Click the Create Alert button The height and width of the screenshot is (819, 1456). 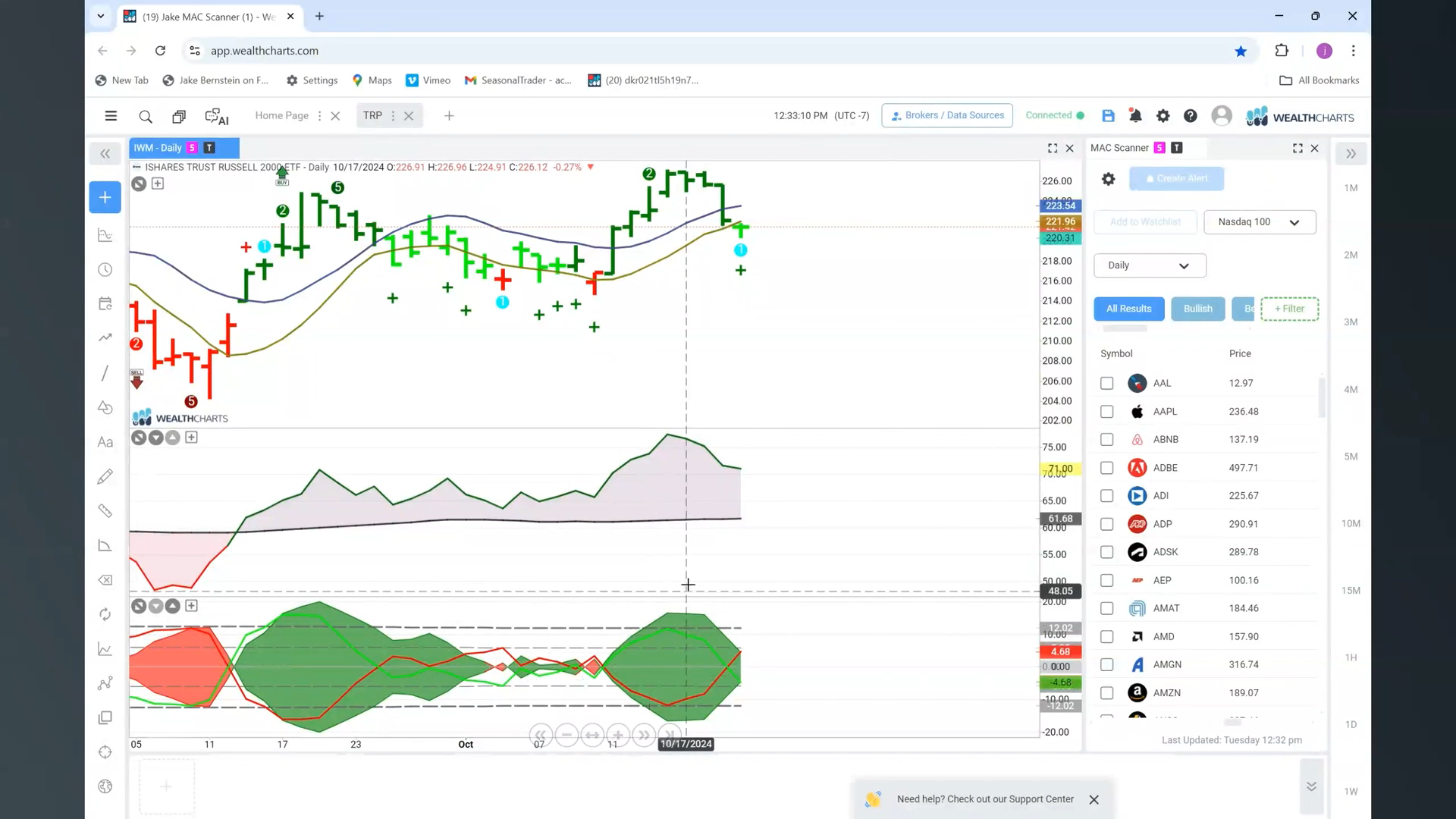tap(1176, 179)
